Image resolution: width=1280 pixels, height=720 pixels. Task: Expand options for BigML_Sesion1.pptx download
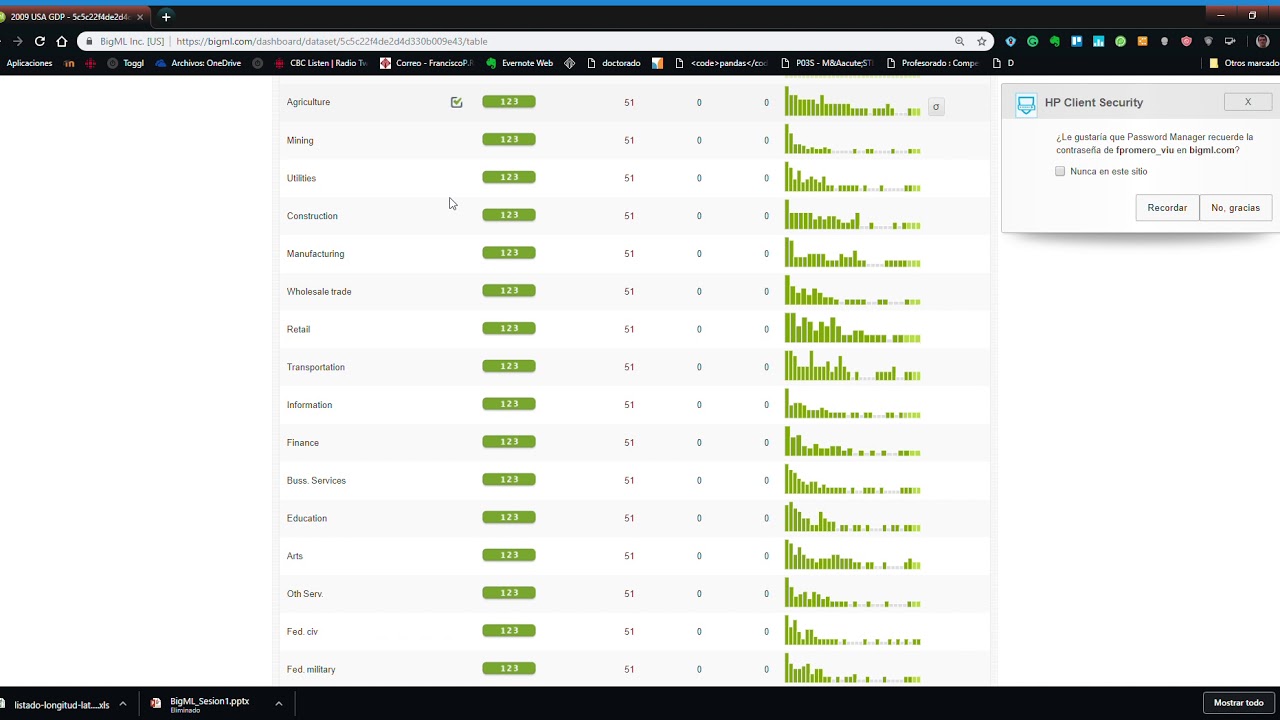[278, 704]
